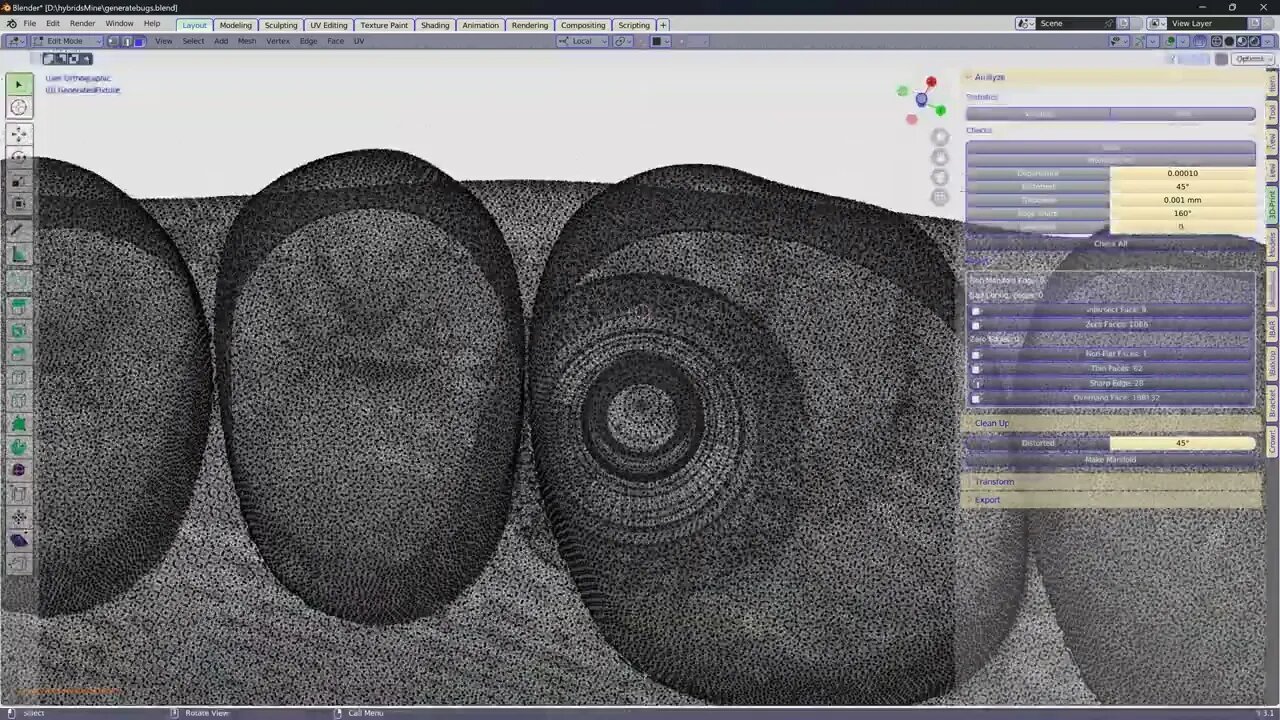The height and width of the screenshot is (720, 1280).
Task: Expand the Transform panel
Action: tap(994, 482)
